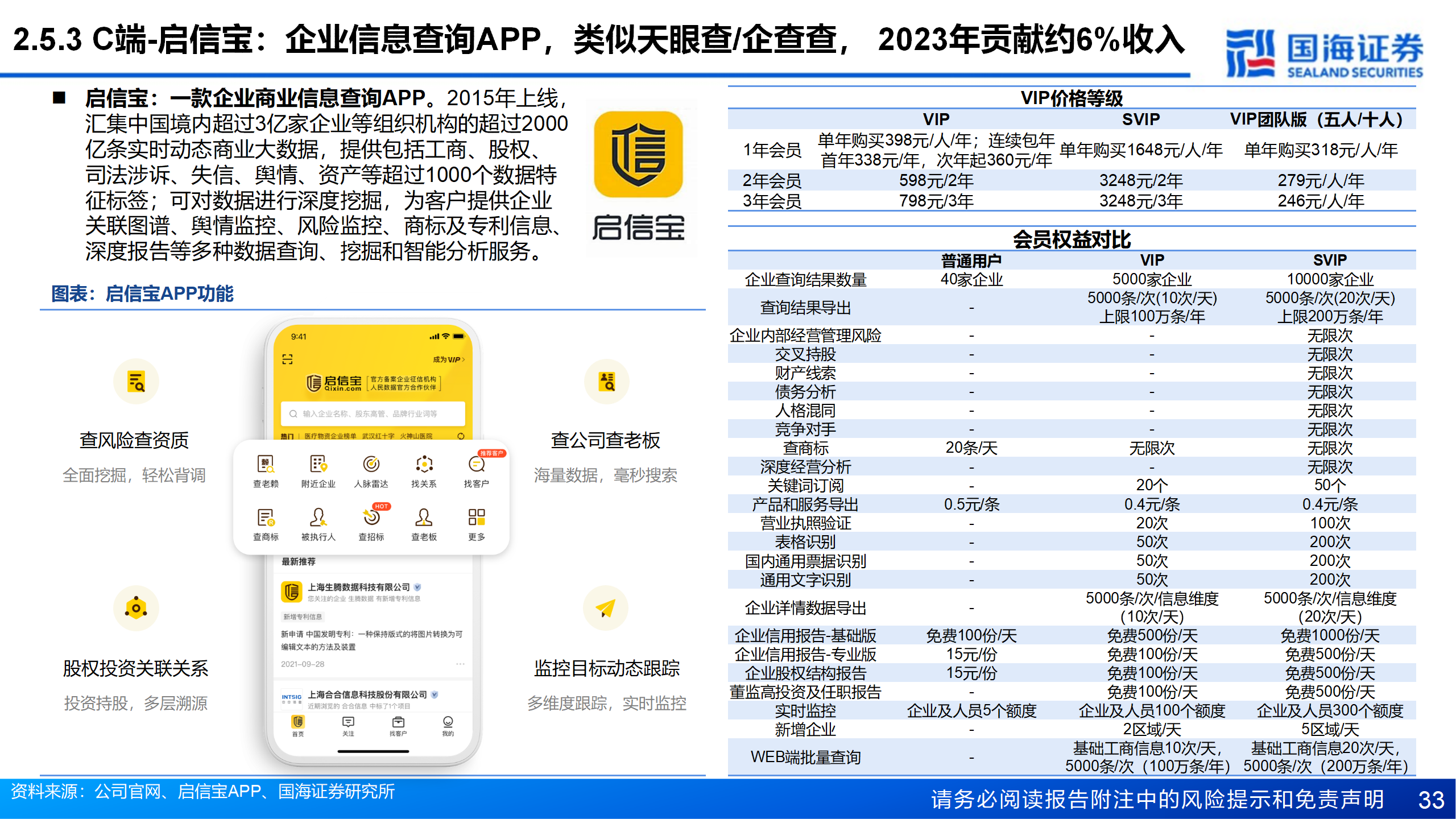Viewport: 1456px width, 819px height.
Task: Click the 免费1000份/天 cell
Action: [1330, 636]
